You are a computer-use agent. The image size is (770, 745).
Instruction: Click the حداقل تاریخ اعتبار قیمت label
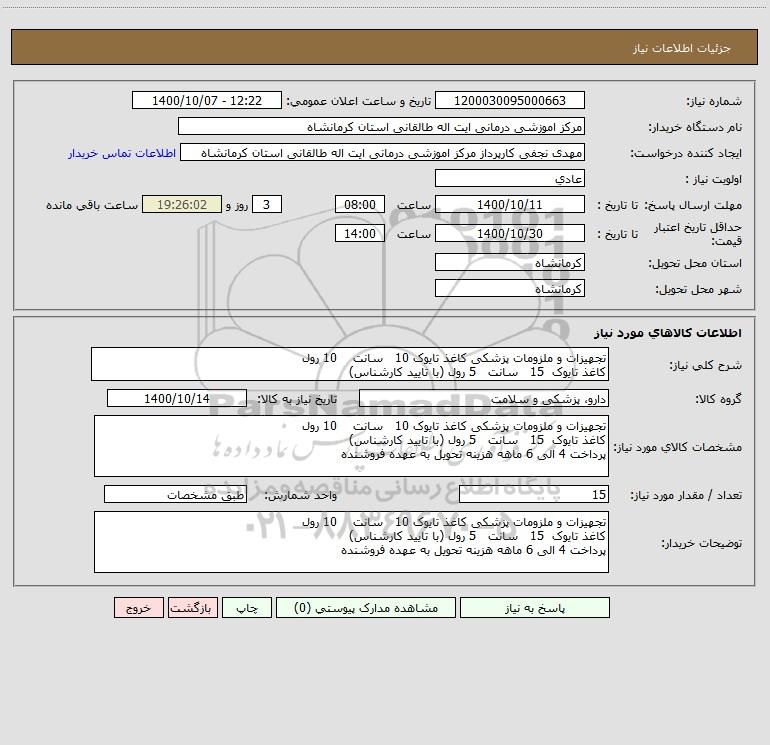698,234
